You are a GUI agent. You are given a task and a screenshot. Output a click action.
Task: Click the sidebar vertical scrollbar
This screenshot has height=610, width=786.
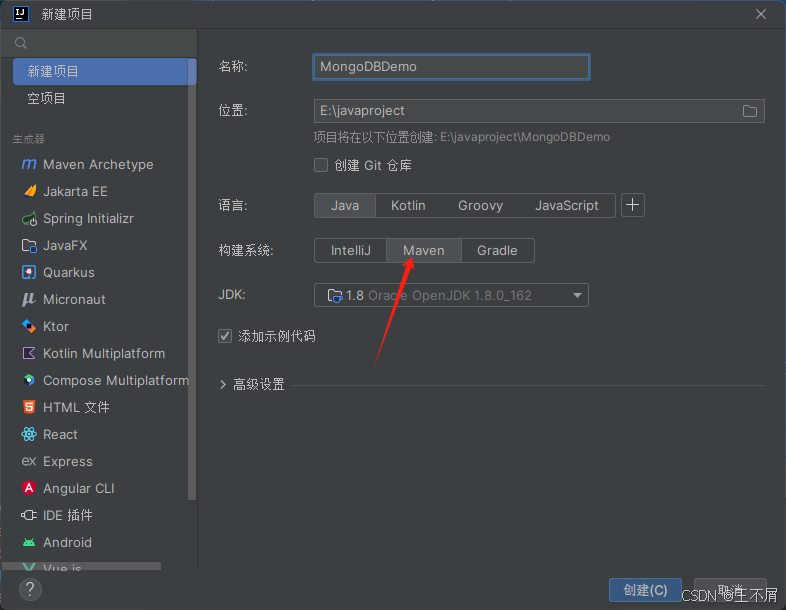click(192, 279)
